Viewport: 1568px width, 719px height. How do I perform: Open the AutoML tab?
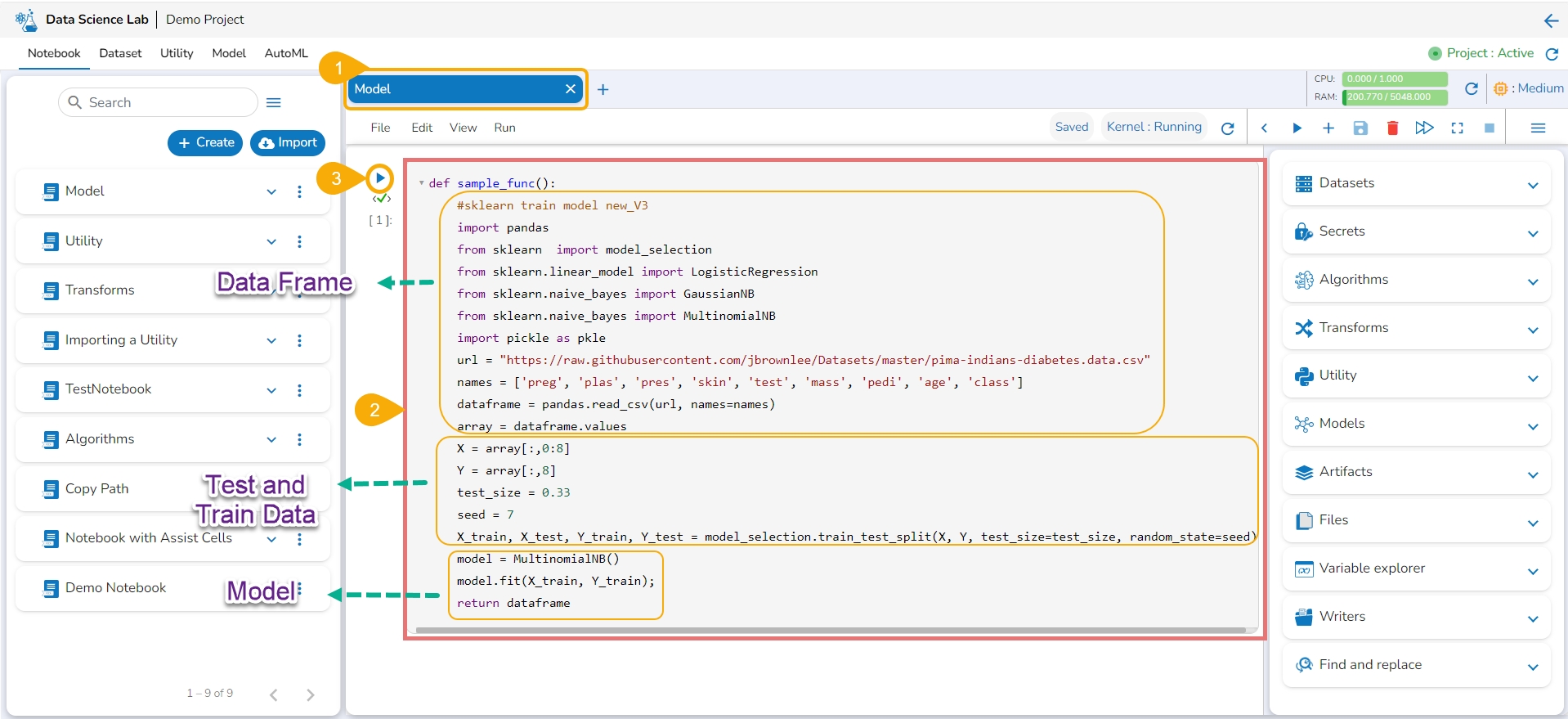tap(286, 53)
